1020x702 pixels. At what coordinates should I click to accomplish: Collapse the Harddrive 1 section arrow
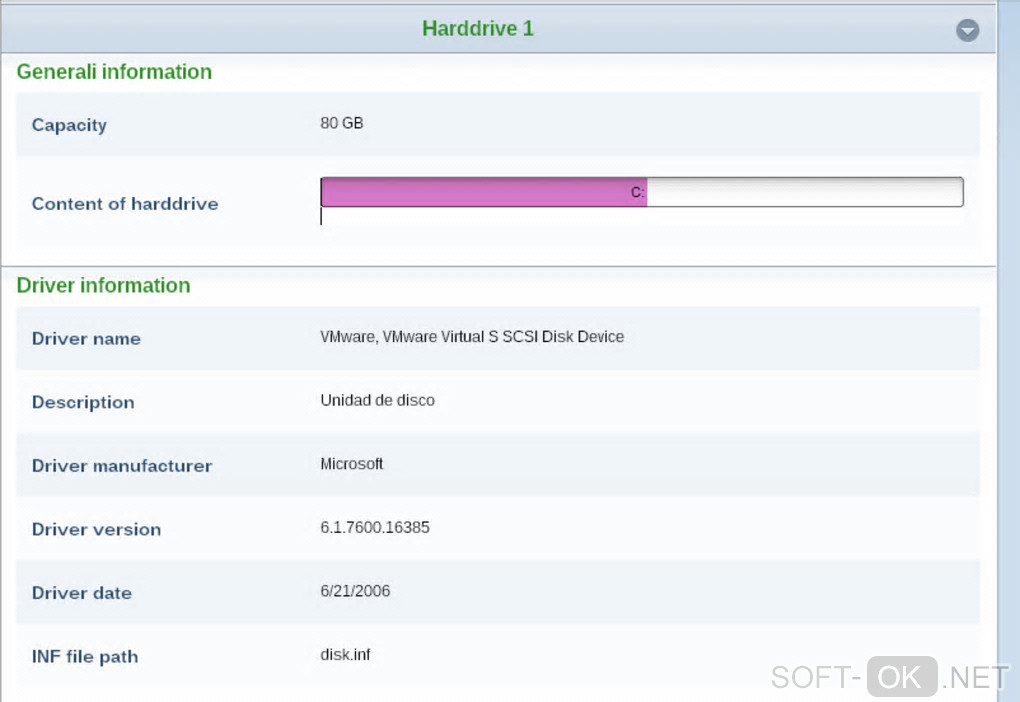point(967,30)
